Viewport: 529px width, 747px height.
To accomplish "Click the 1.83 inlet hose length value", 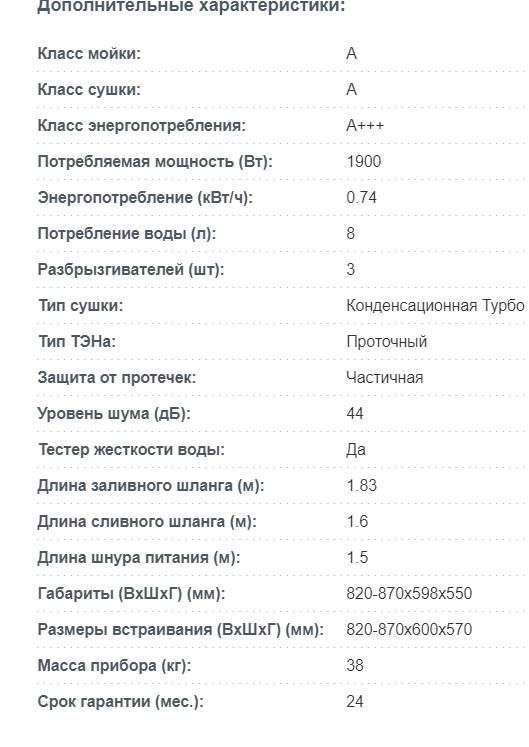I will (362, 485).
